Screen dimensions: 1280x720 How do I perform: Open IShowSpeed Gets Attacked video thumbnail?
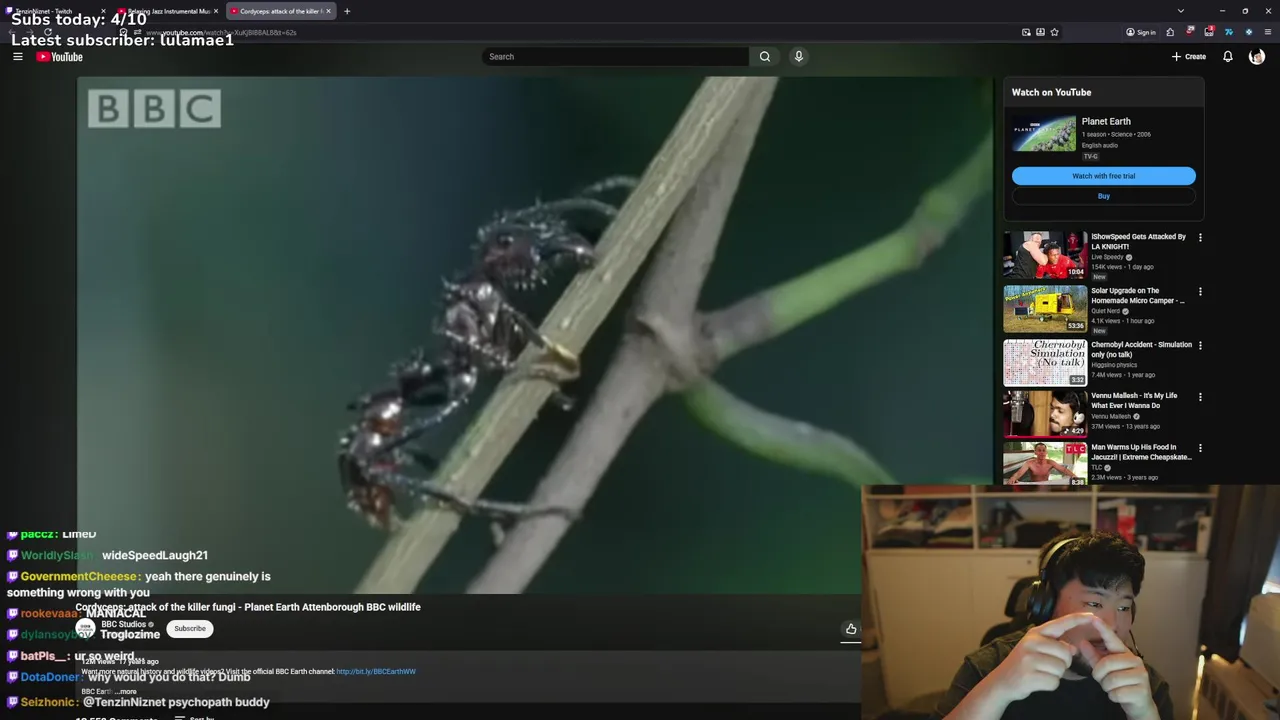[1045, 255]
